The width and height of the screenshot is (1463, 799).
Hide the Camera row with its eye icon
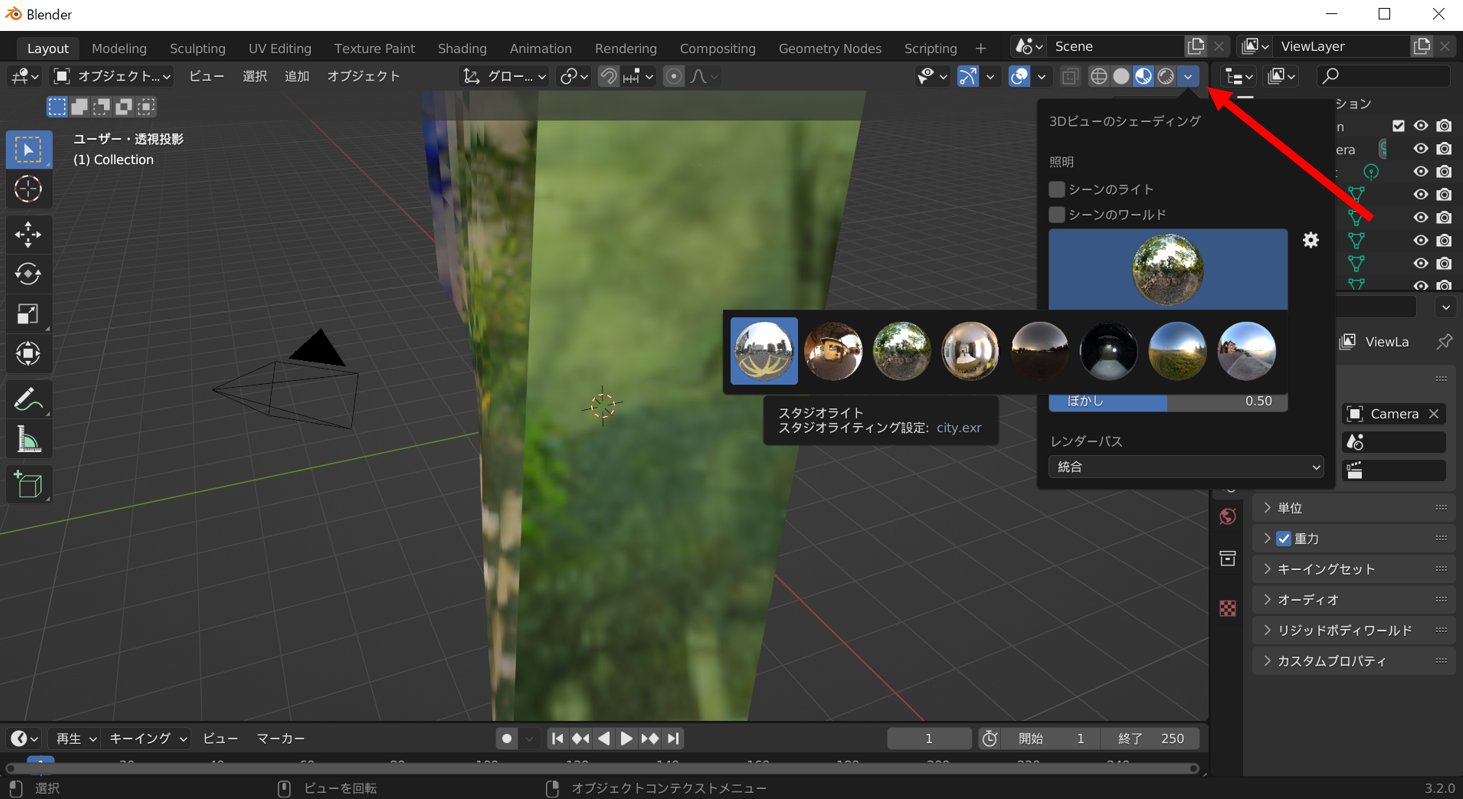point(1420,149)
